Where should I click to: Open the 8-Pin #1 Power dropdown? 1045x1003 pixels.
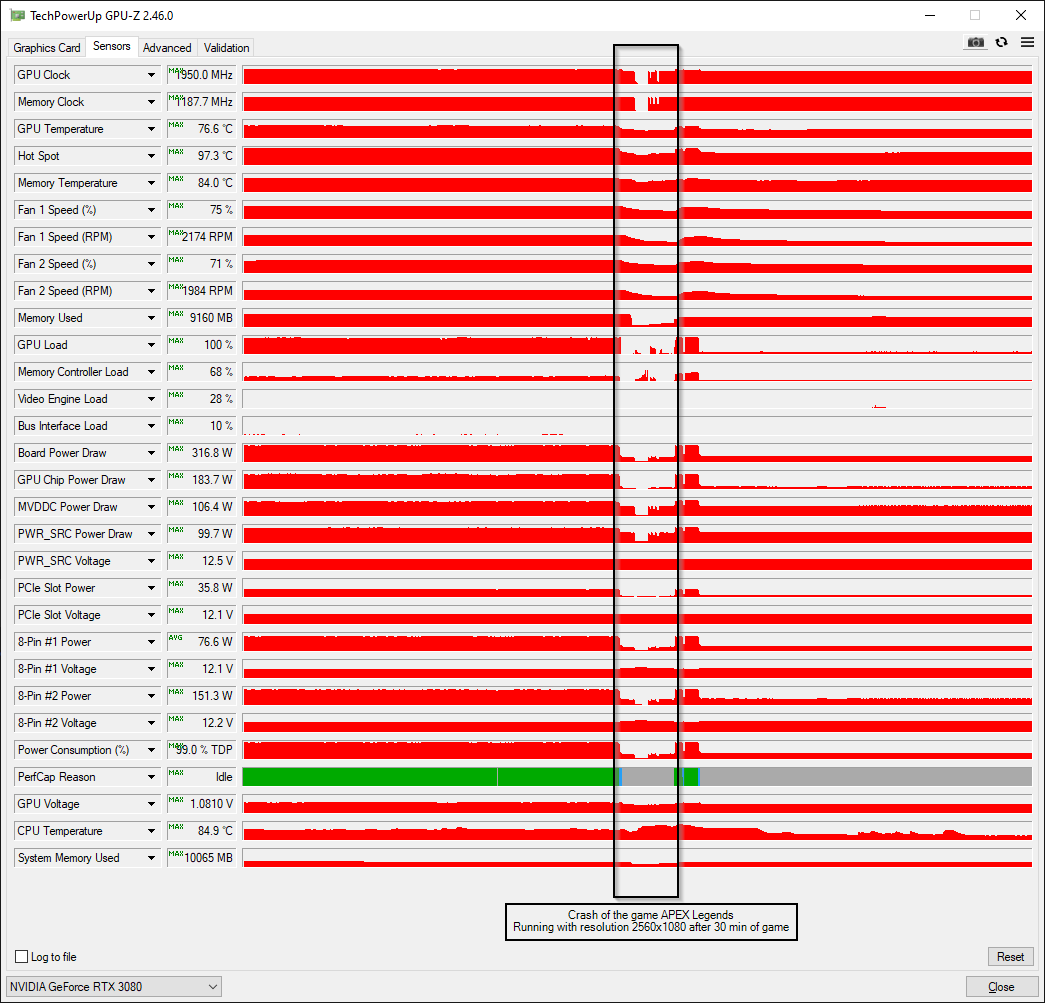(151, 642)
